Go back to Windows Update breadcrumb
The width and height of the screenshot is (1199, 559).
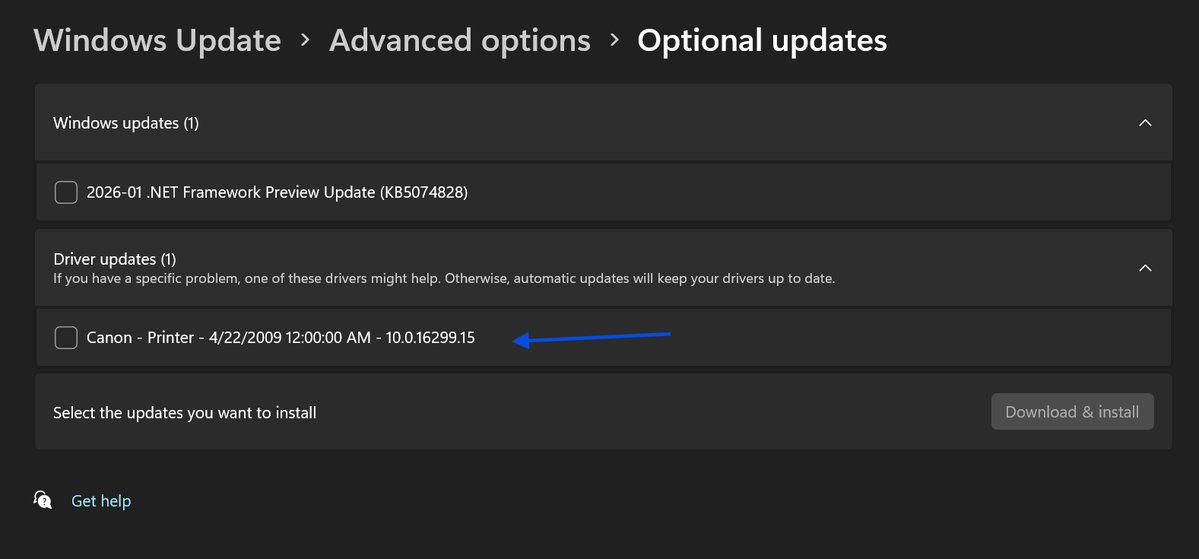[158, 41]
